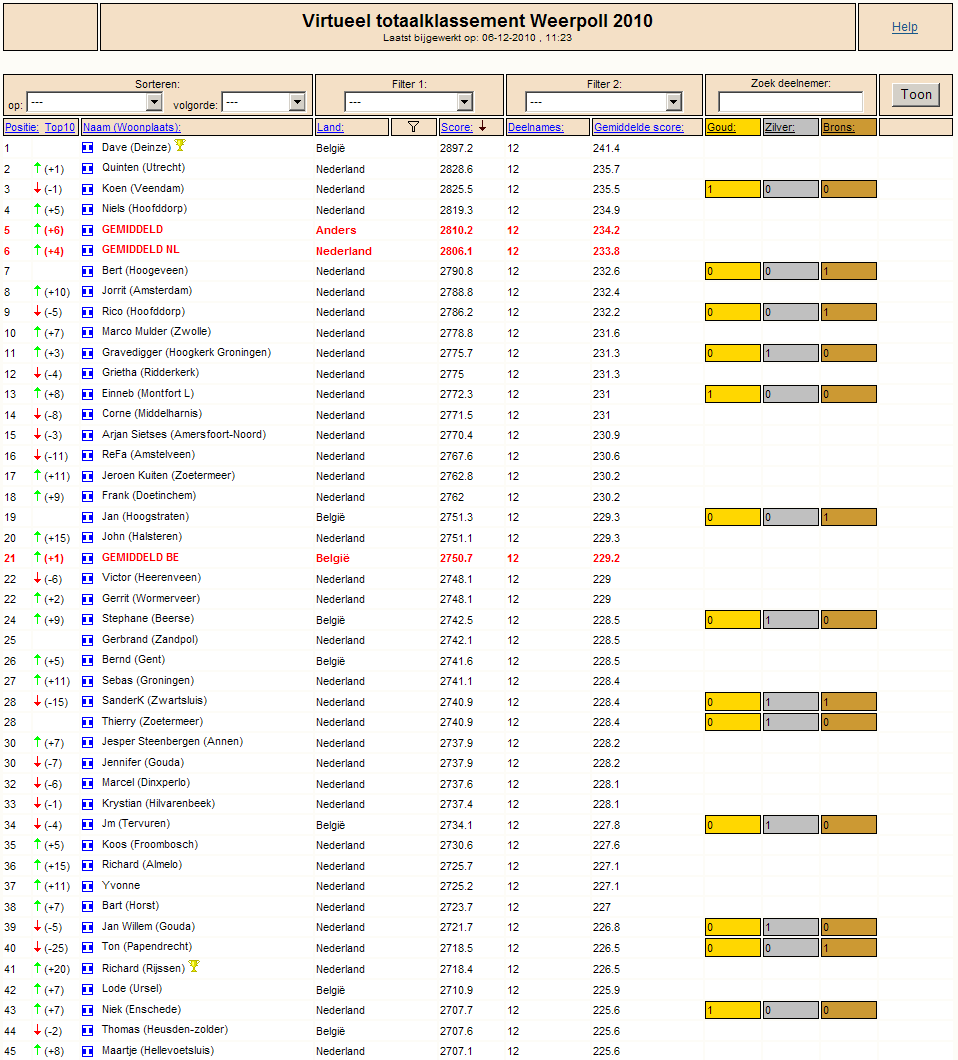The width and height of the screenshot is (958, 1060).
Task: Open the blue detail icon beside Dave (Deinze)
Action: pyautogui.click(x=87, y=147)
